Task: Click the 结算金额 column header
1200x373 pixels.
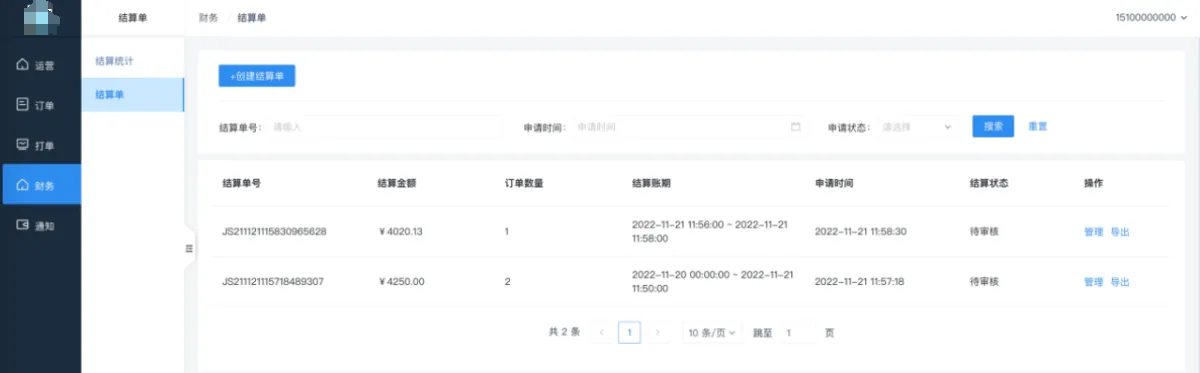Action: coord(397,184)
